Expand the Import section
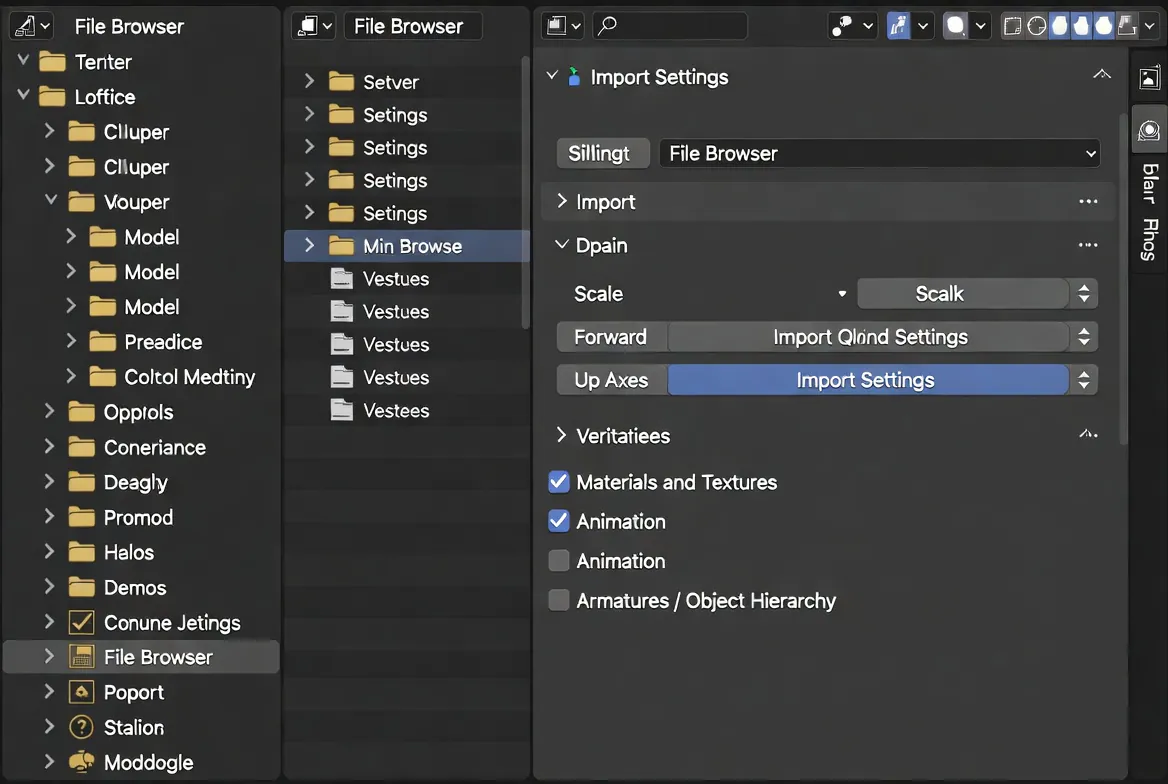Viewport: 1168px width, 784px height. [562, 200]
